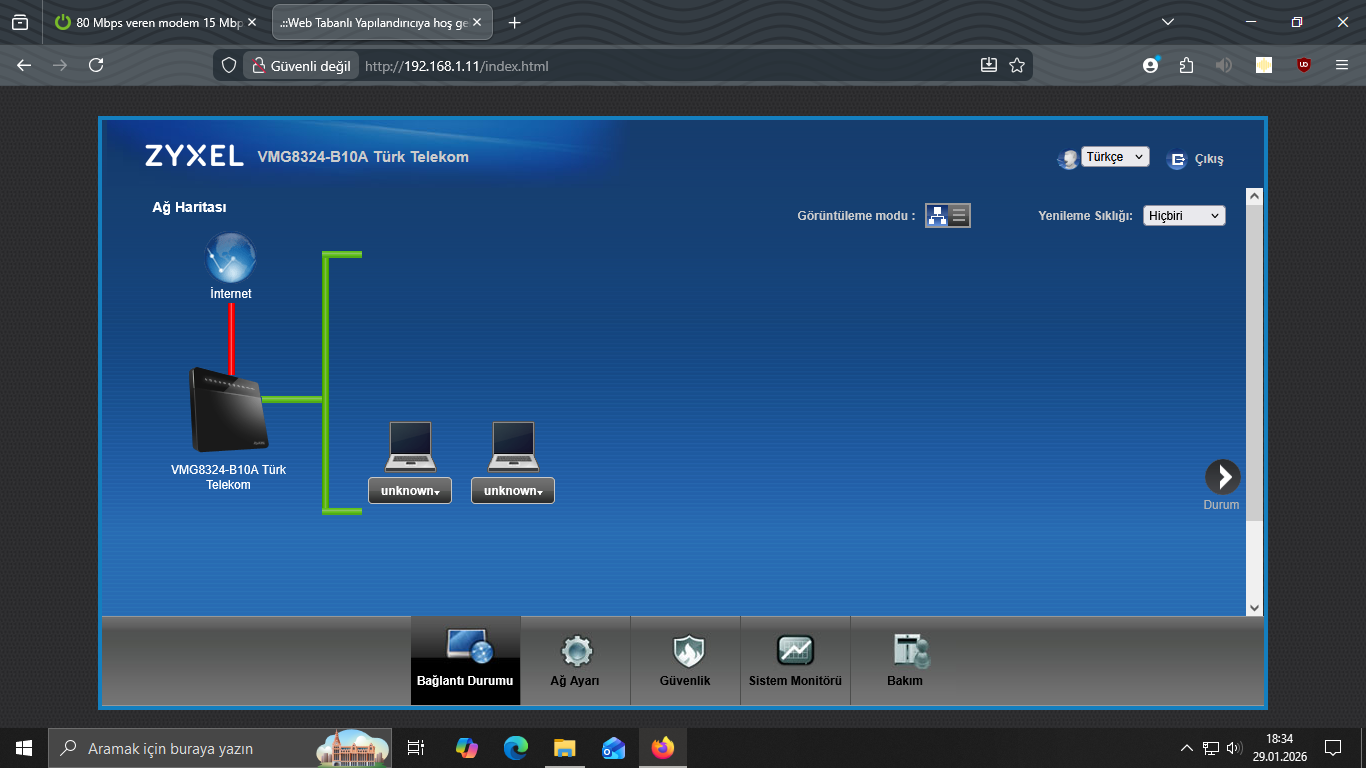Close the Web Tabanlı Yapılandırıcı tab
The image size is (1366, 768).
[475, 22]
